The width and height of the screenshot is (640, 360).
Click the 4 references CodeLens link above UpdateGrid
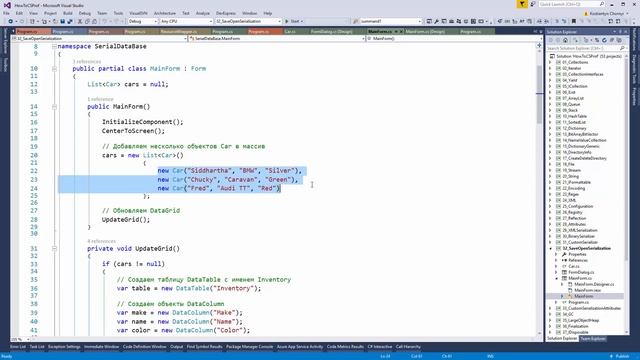pyautogui.click(x=102, y=241)
